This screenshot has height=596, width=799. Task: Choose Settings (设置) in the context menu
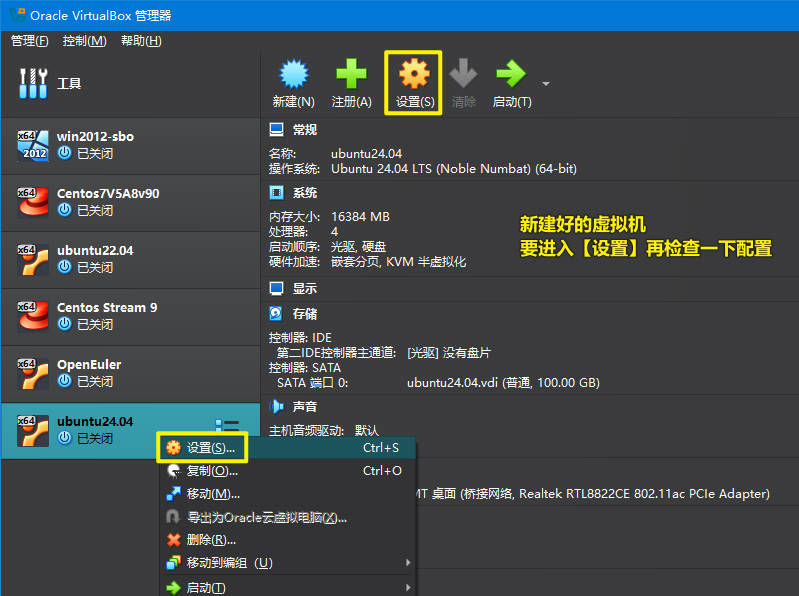pos(210,448)
